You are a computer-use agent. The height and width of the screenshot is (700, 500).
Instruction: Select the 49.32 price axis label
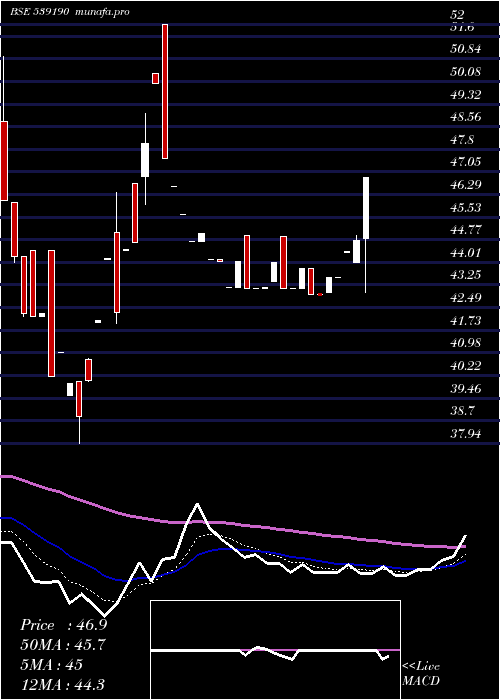tap(466, 94)
